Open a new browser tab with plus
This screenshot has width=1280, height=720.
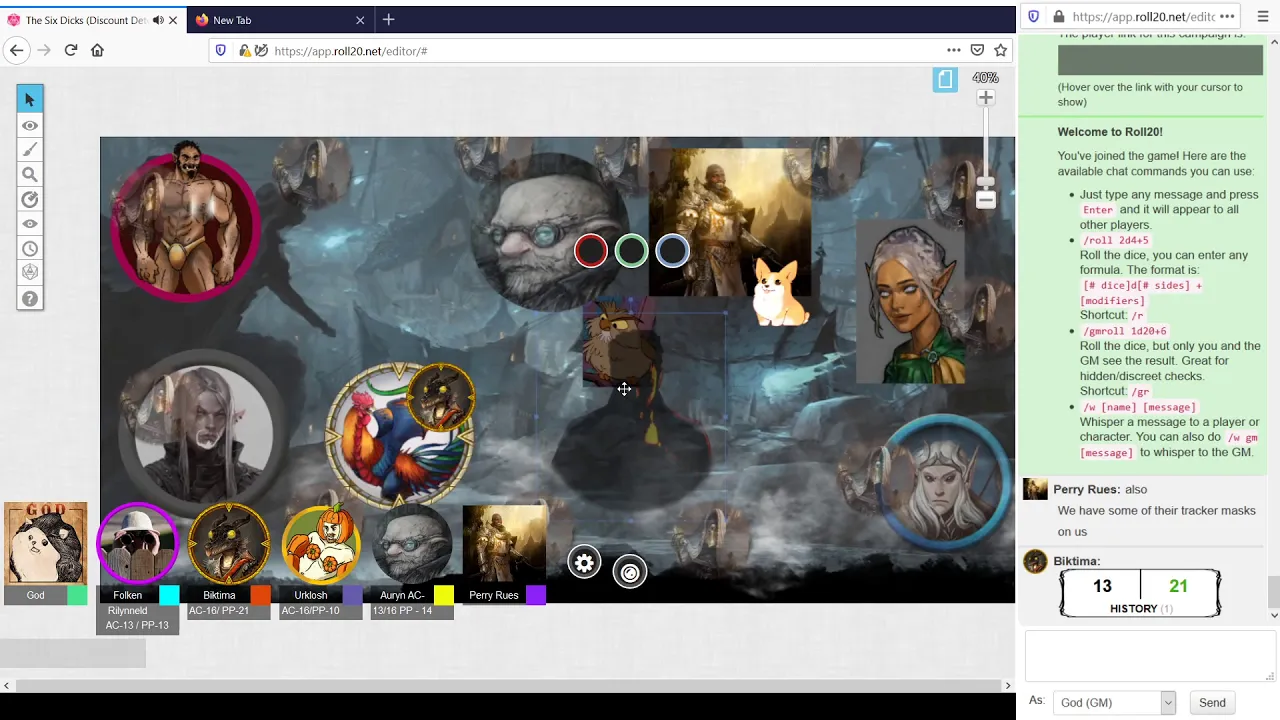[389, 19]
